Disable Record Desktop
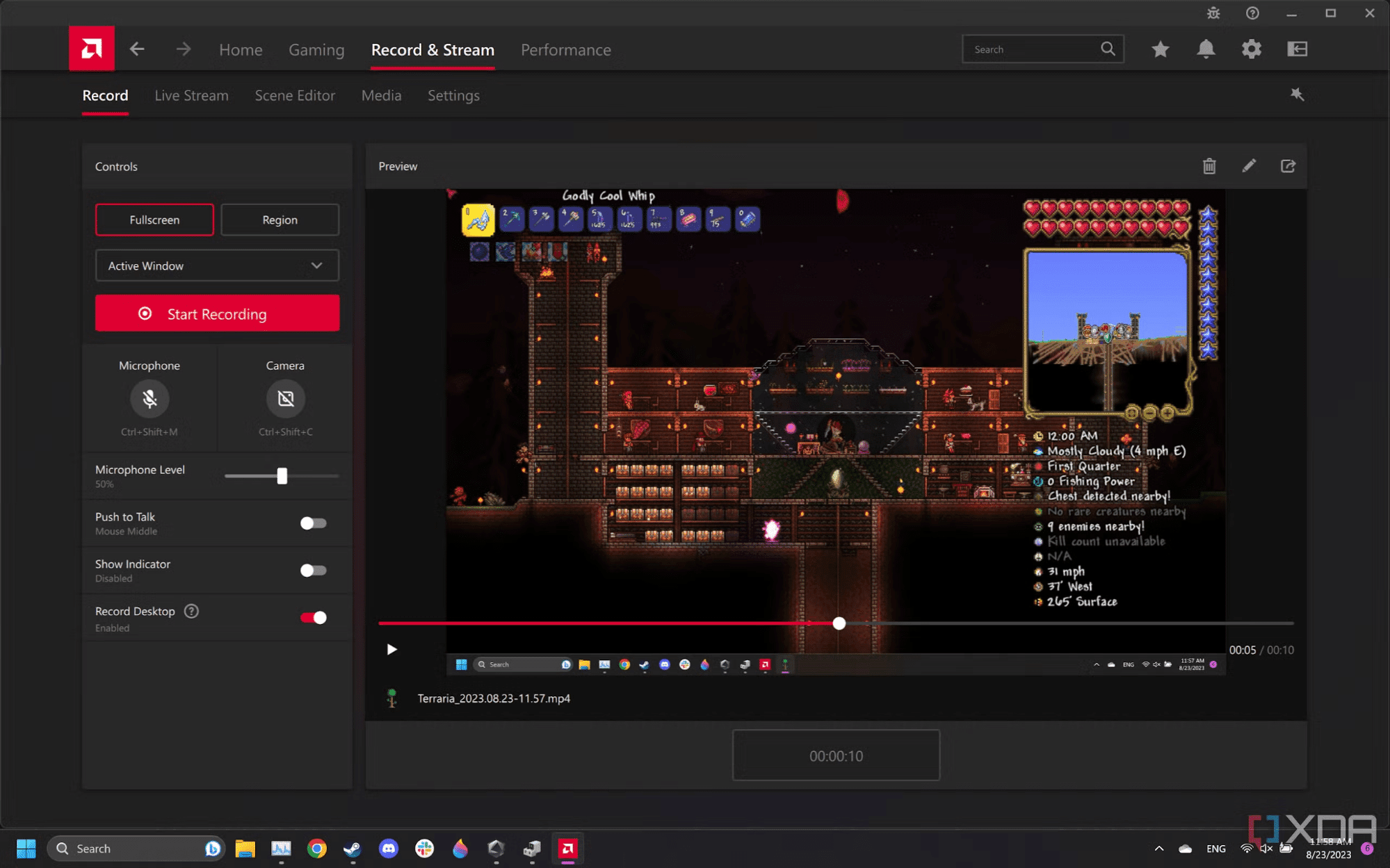The image size is (1390, 868). pyautogui.click(x=313, y=617)
